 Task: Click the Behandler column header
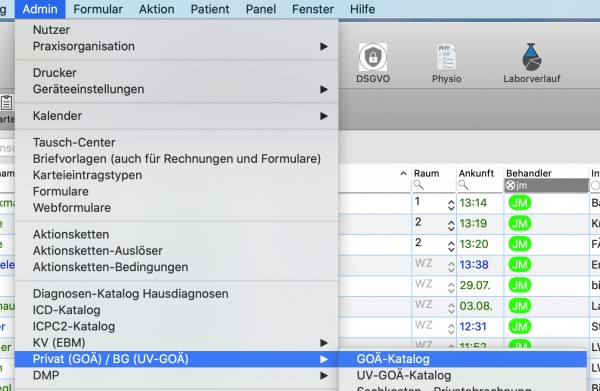tap(529, 173)
